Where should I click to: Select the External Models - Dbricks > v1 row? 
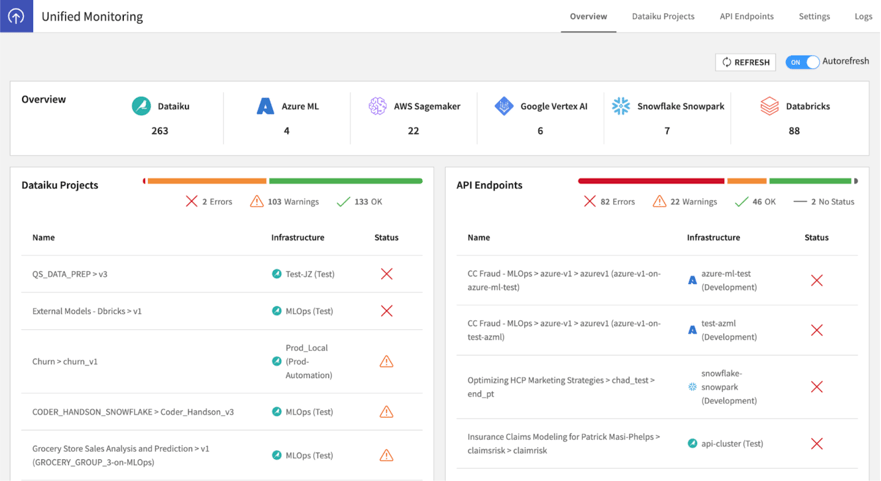tap(222, 311)
